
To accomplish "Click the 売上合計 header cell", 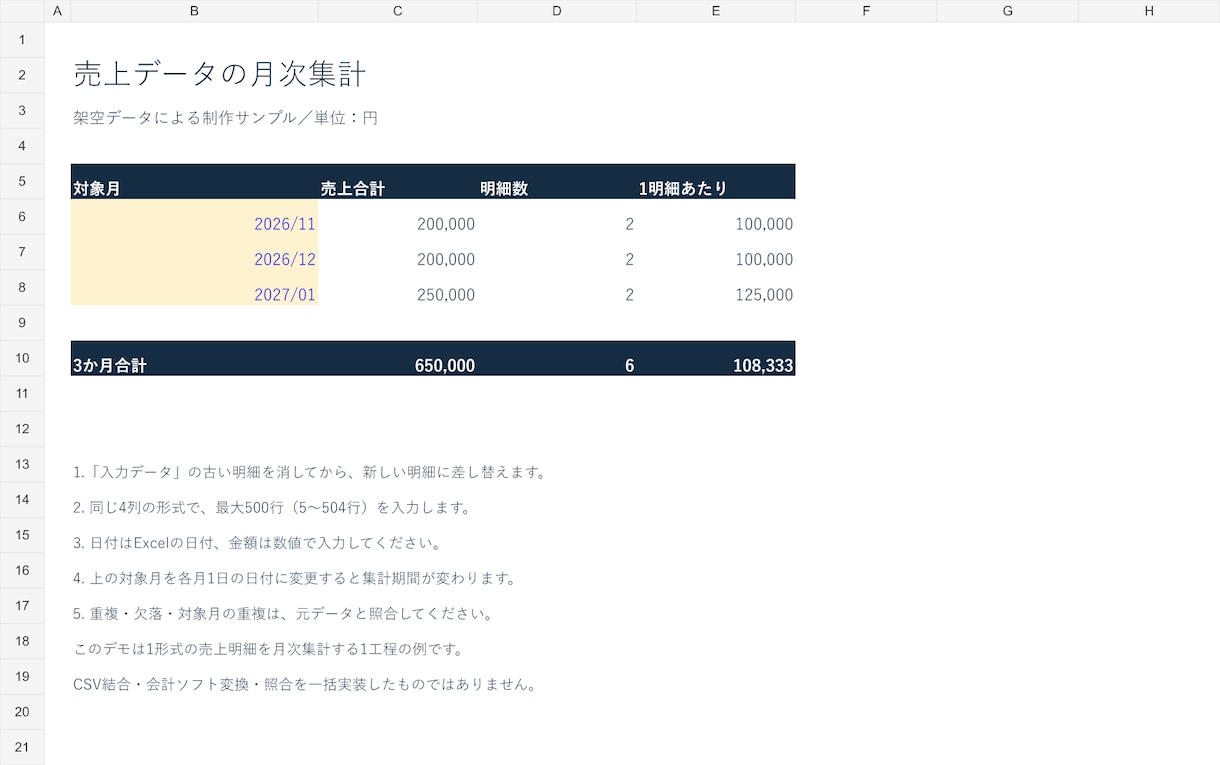I will click(398, 182).
